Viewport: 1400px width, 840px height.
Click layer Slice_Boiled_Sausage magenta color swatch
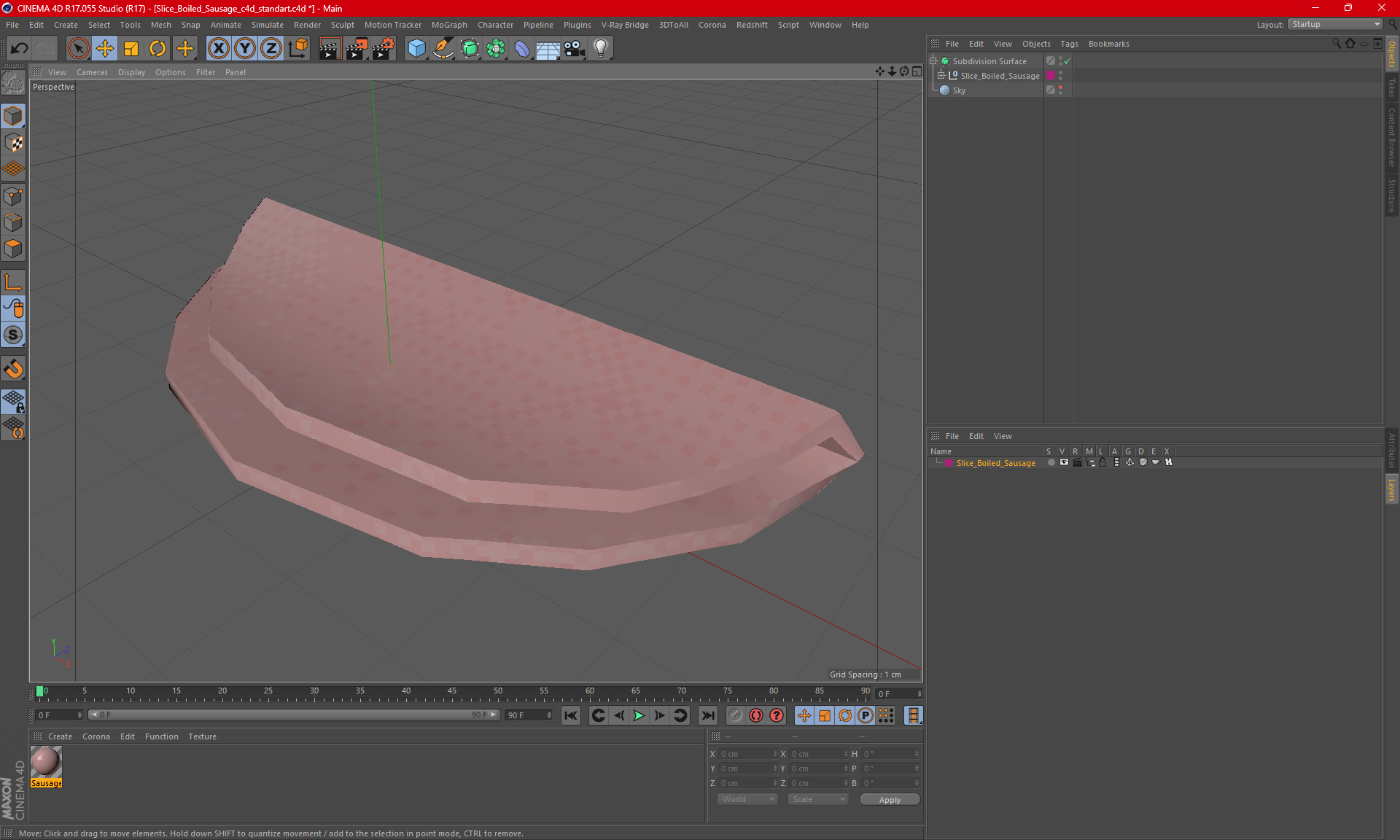coord(949,463)
